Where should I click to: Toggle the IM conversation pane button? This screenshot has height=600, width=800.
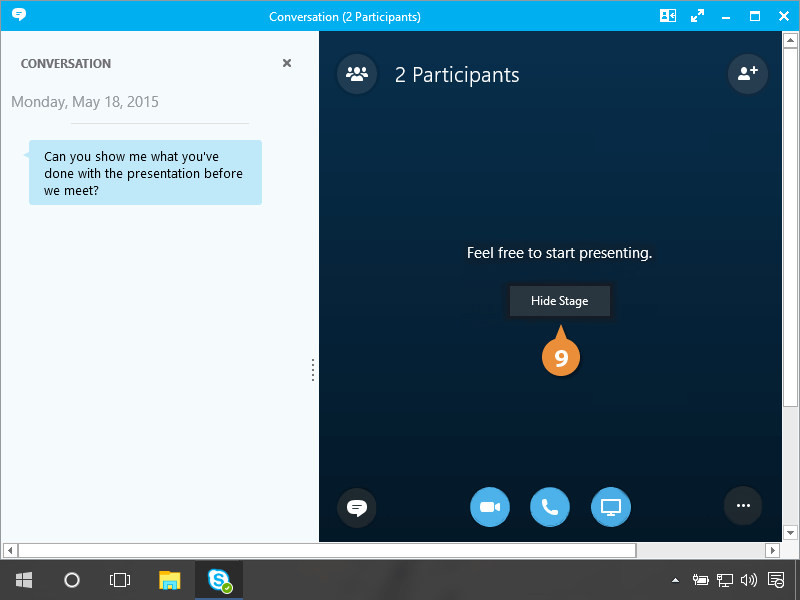point(357,507)
